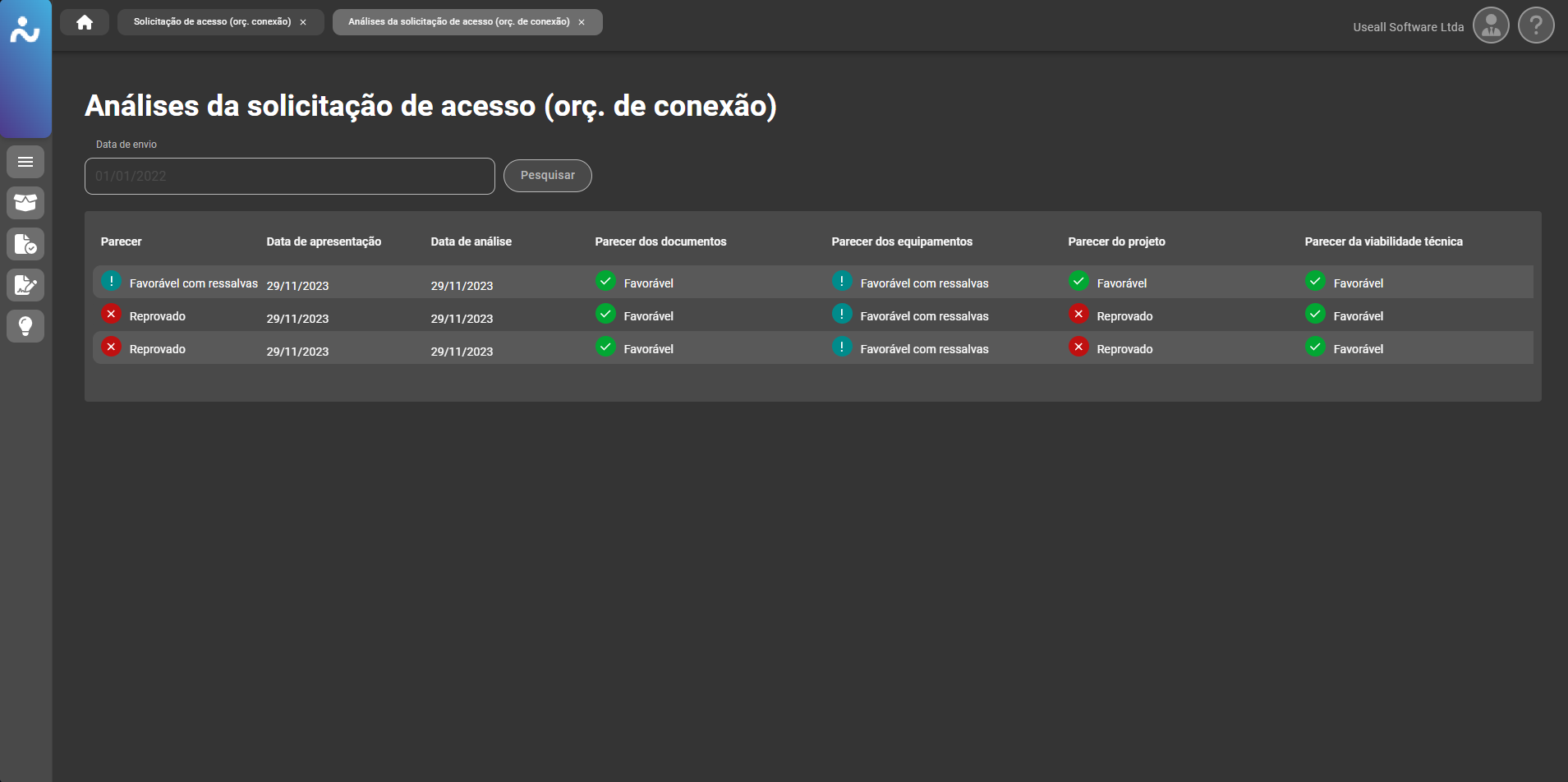Click the Parecer do projeto column header
Screen dimensions: 1568x782
tap(1116, 241)
